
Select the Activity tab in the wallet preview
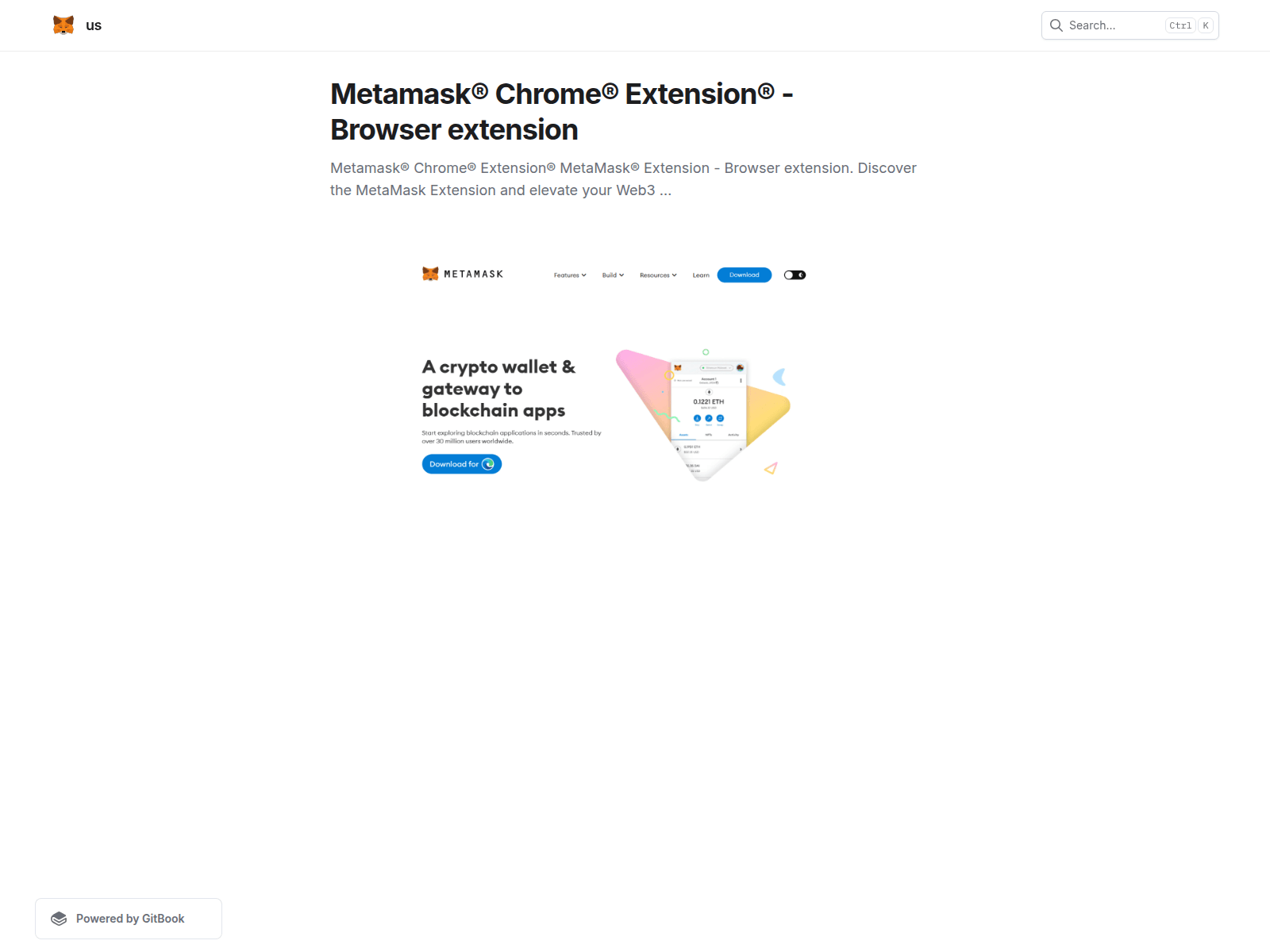point(733,435)
